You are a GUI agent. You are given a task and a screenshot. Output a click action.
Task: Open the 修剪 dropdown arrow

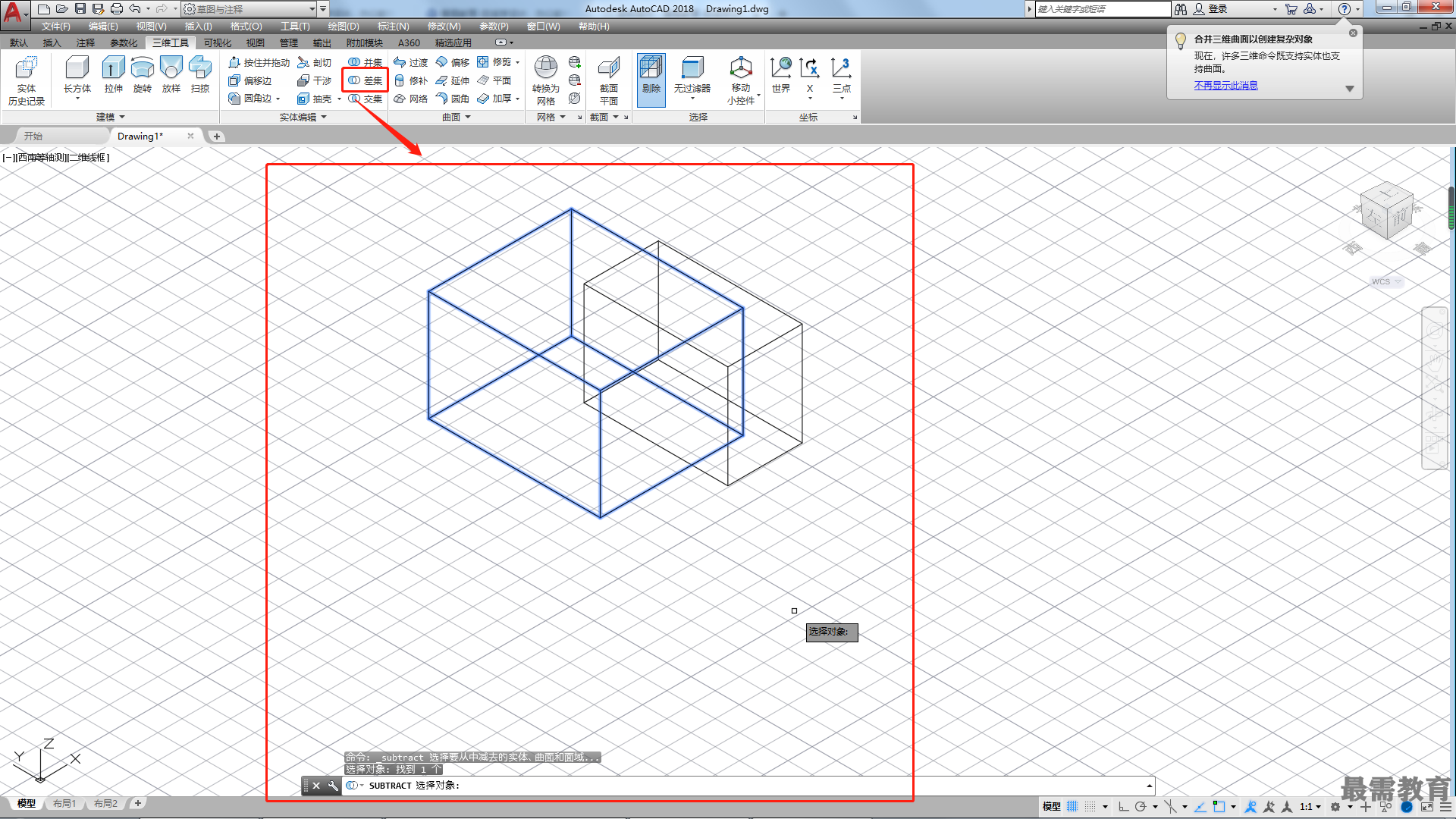point(518,62)
